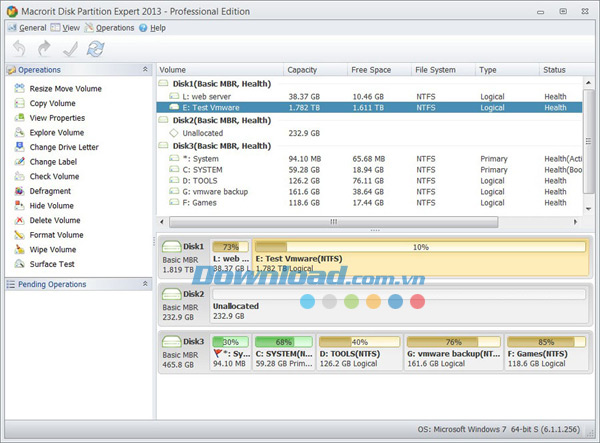Sort by Volume column header
The width and height of the screenshot is (600, 443).
tap(220, 70)
